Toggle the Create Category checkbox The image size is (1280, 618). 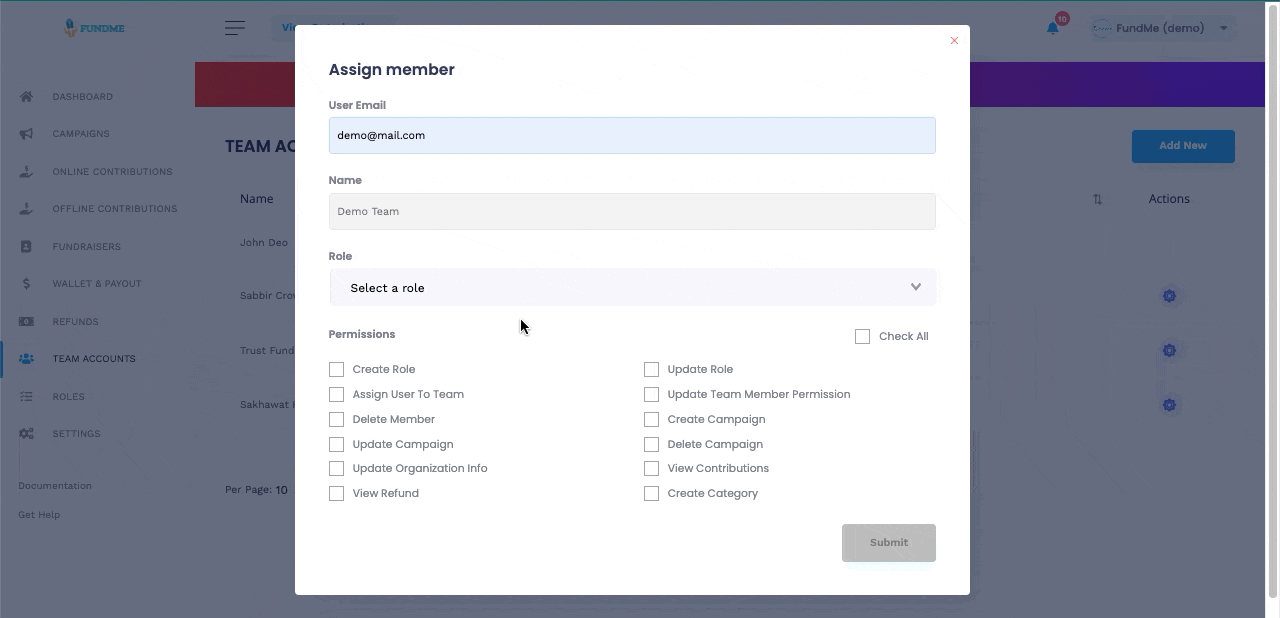tap(651, 493)
